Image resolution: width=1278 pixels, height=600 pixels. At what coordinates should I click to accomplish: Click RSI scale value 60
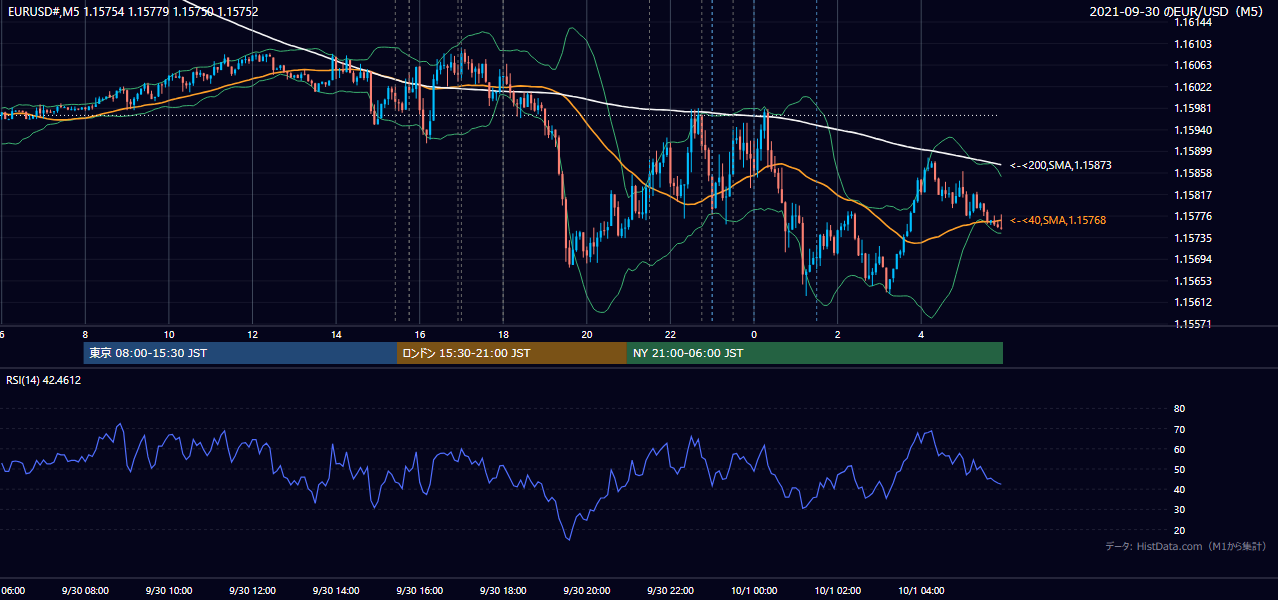(1180, 449)
